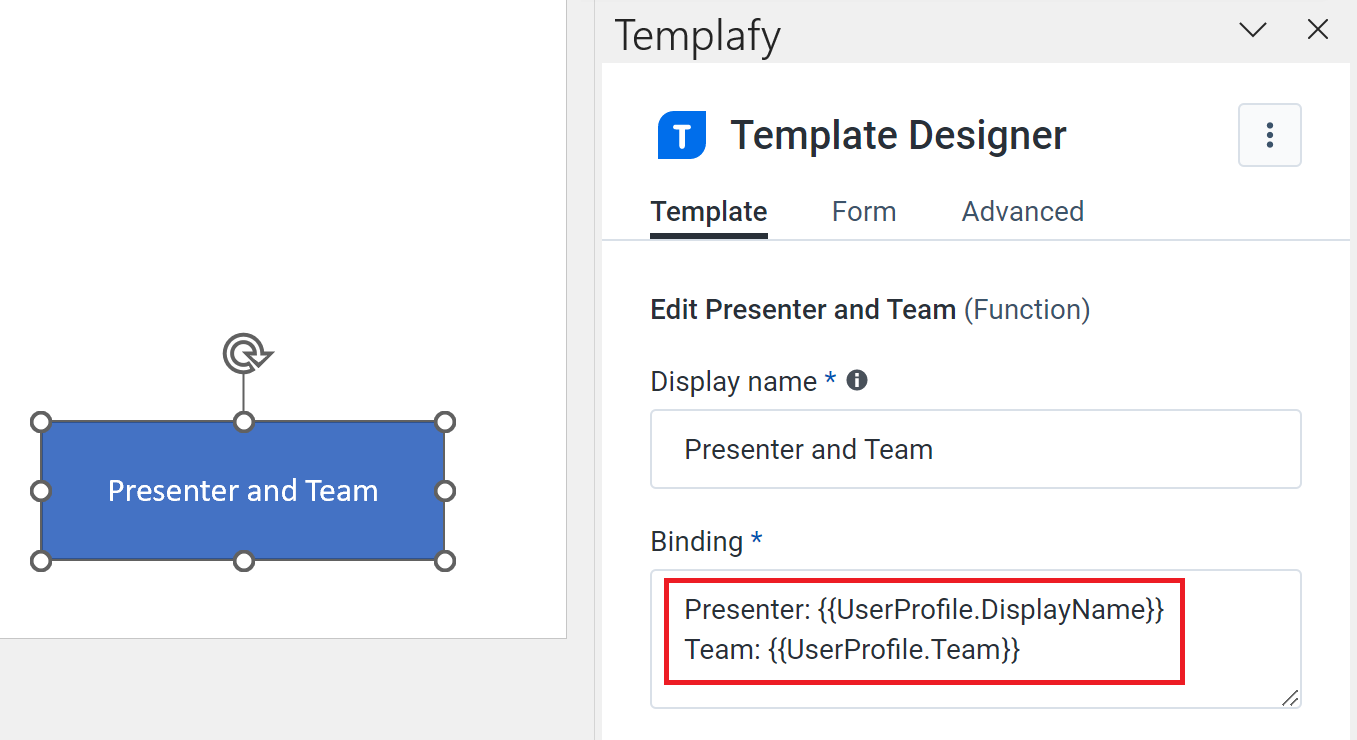Switch to the Form tab
This screenshot has height=740, width=1357.
(x=863, y=211)
